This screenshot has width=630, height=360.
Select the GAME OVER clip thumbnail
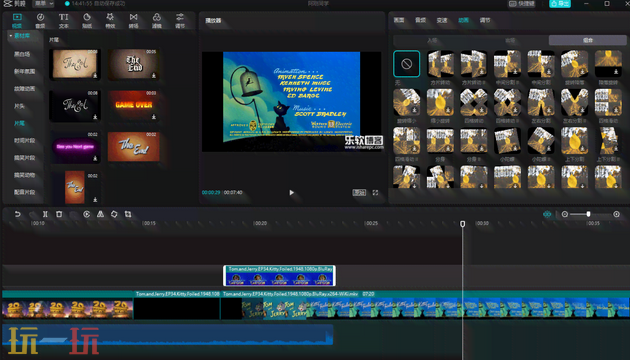coord(133,105)
